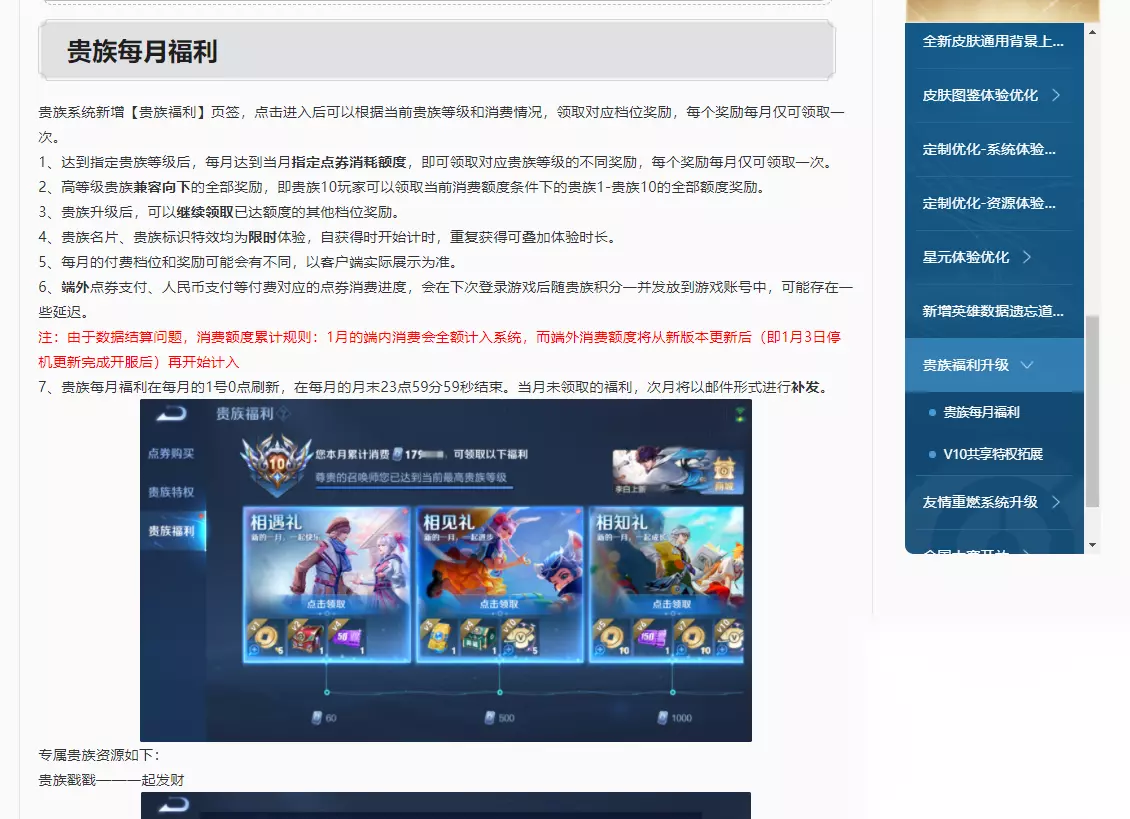Viewport: 1130px width, 819px height.
Task: Expand the 星元体验优化 chevron
Action: (1027, 257)
